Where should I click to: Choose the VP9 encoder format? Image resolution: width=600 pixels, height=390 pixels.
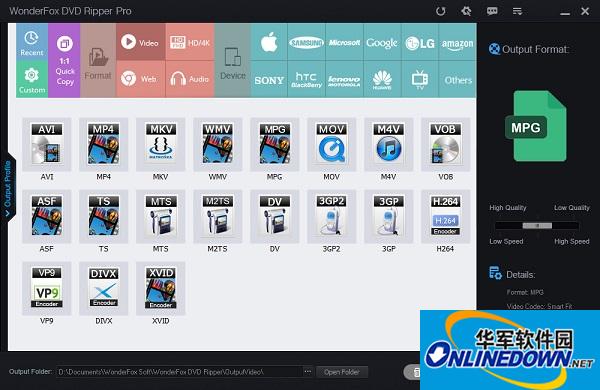[47, 288]
